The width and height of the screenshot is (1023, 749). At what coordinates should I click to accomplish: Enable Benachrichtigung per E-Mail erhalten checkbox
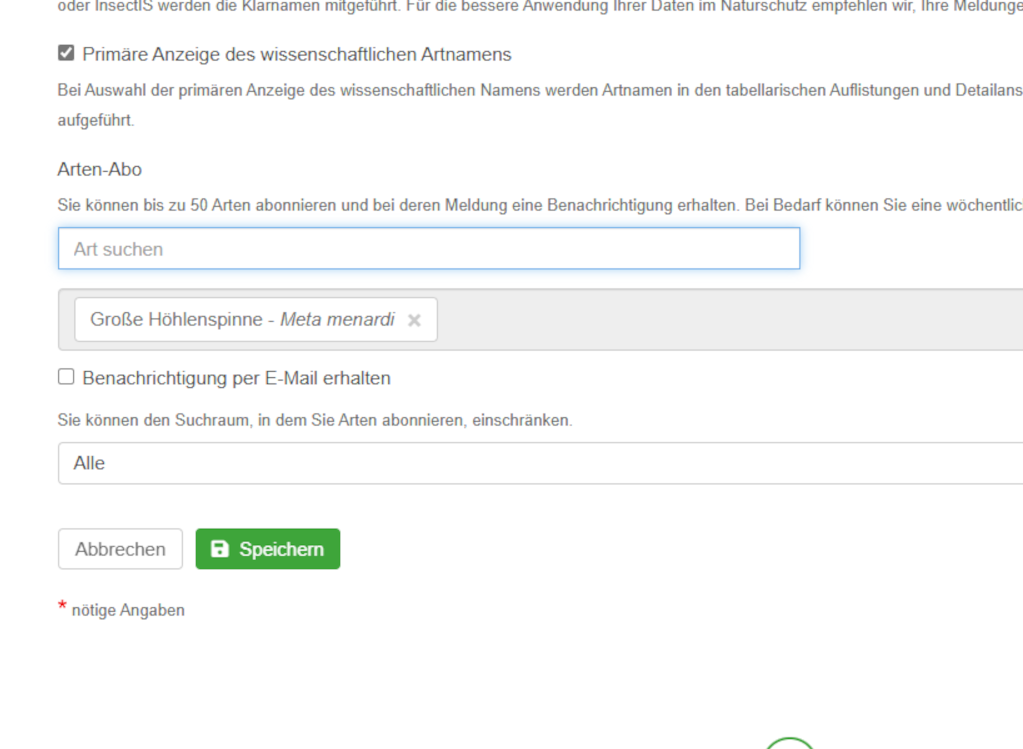pos(66,377)
